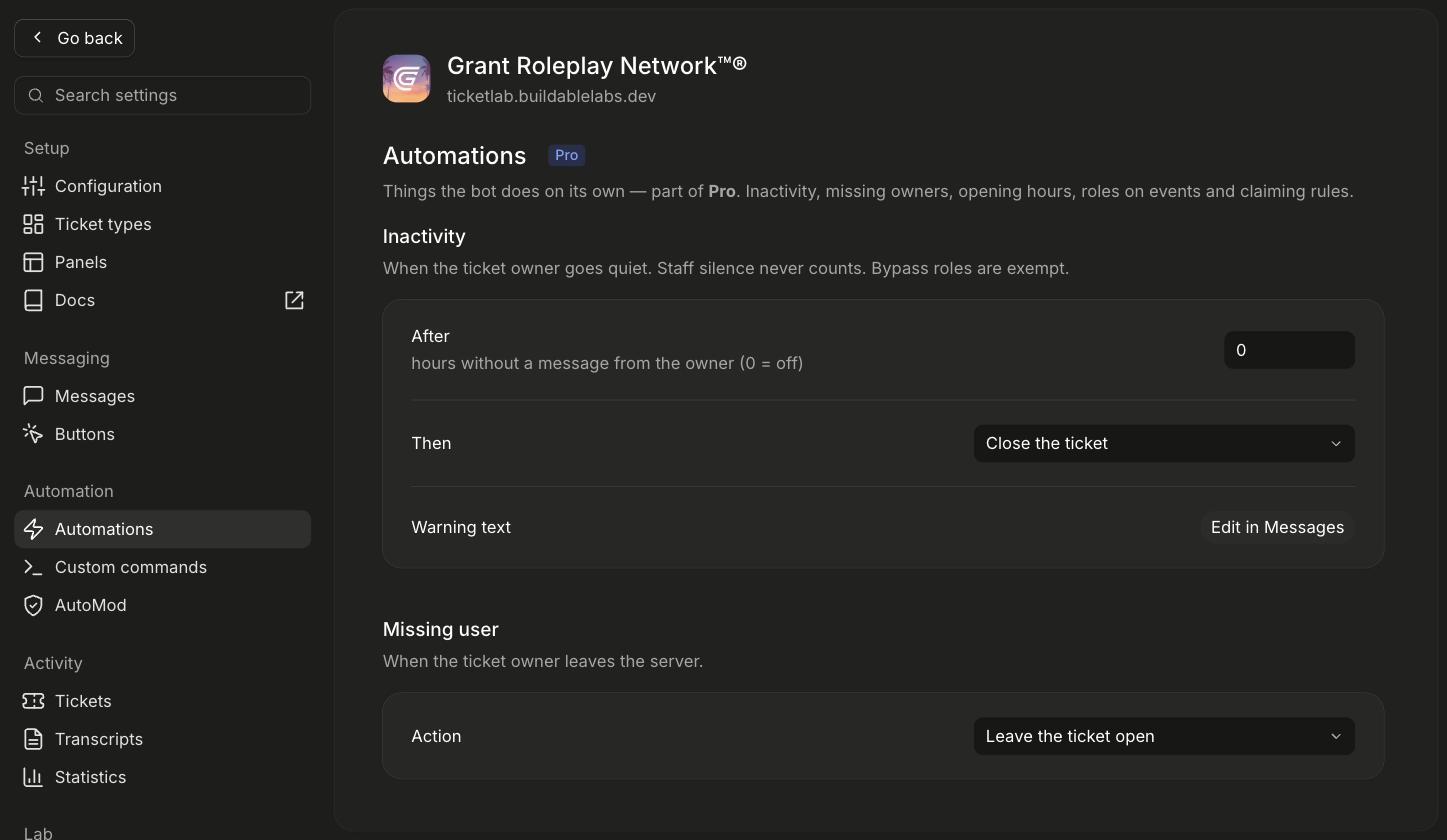The height and width of the screenshot is (840, 1447).
Task: Click the Go back arrow icon
Action: click(x=37, y=37)
